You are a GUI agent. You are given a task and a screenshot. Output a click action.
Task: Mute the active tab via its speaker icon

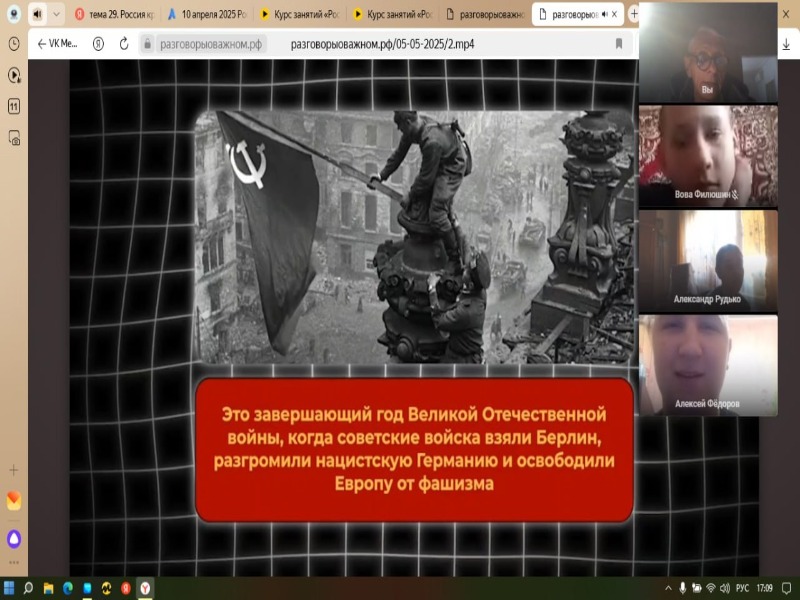pos(605,14)
